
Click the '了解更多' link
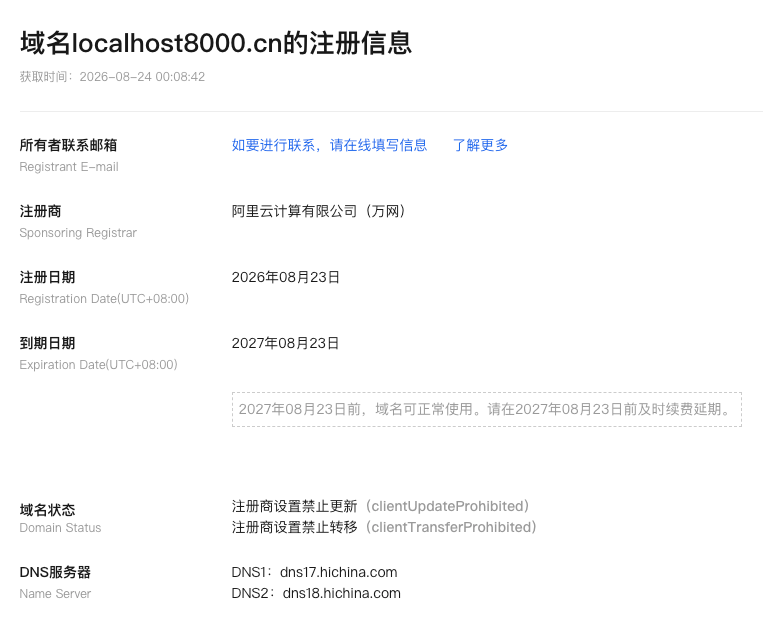[480, 145]
